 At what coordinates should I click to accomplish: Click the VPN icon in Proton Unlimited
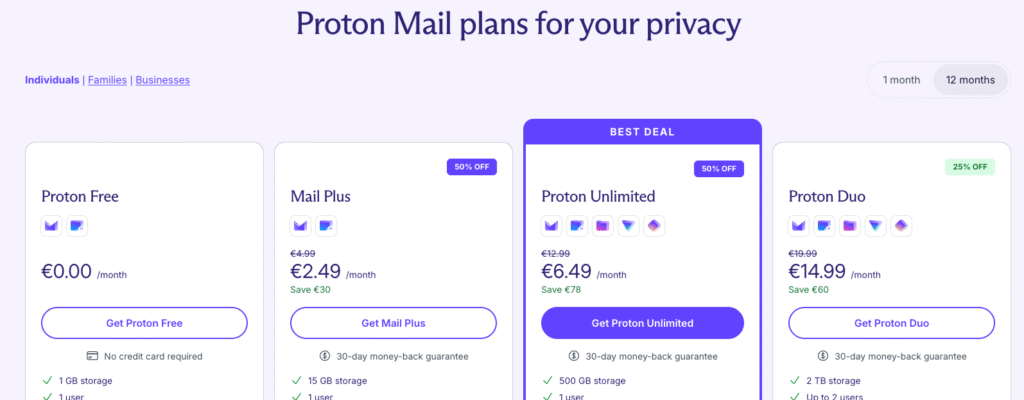pos(628,226)
